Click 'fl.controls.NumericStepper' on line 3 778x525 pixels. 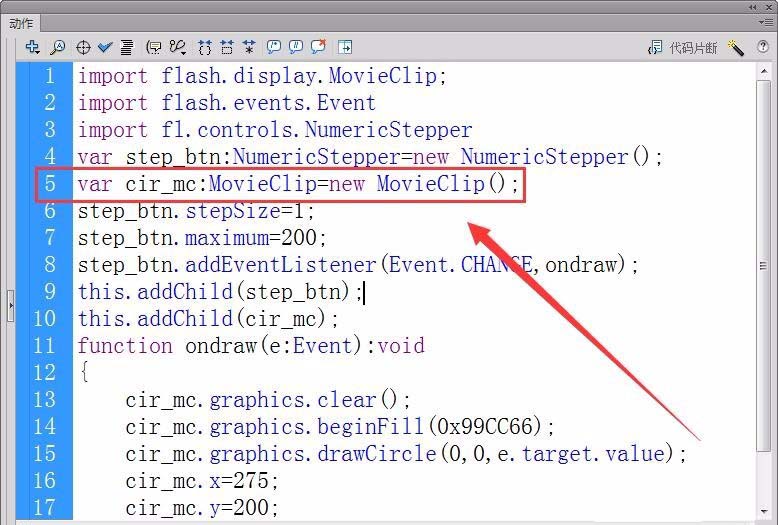[317, 130]
